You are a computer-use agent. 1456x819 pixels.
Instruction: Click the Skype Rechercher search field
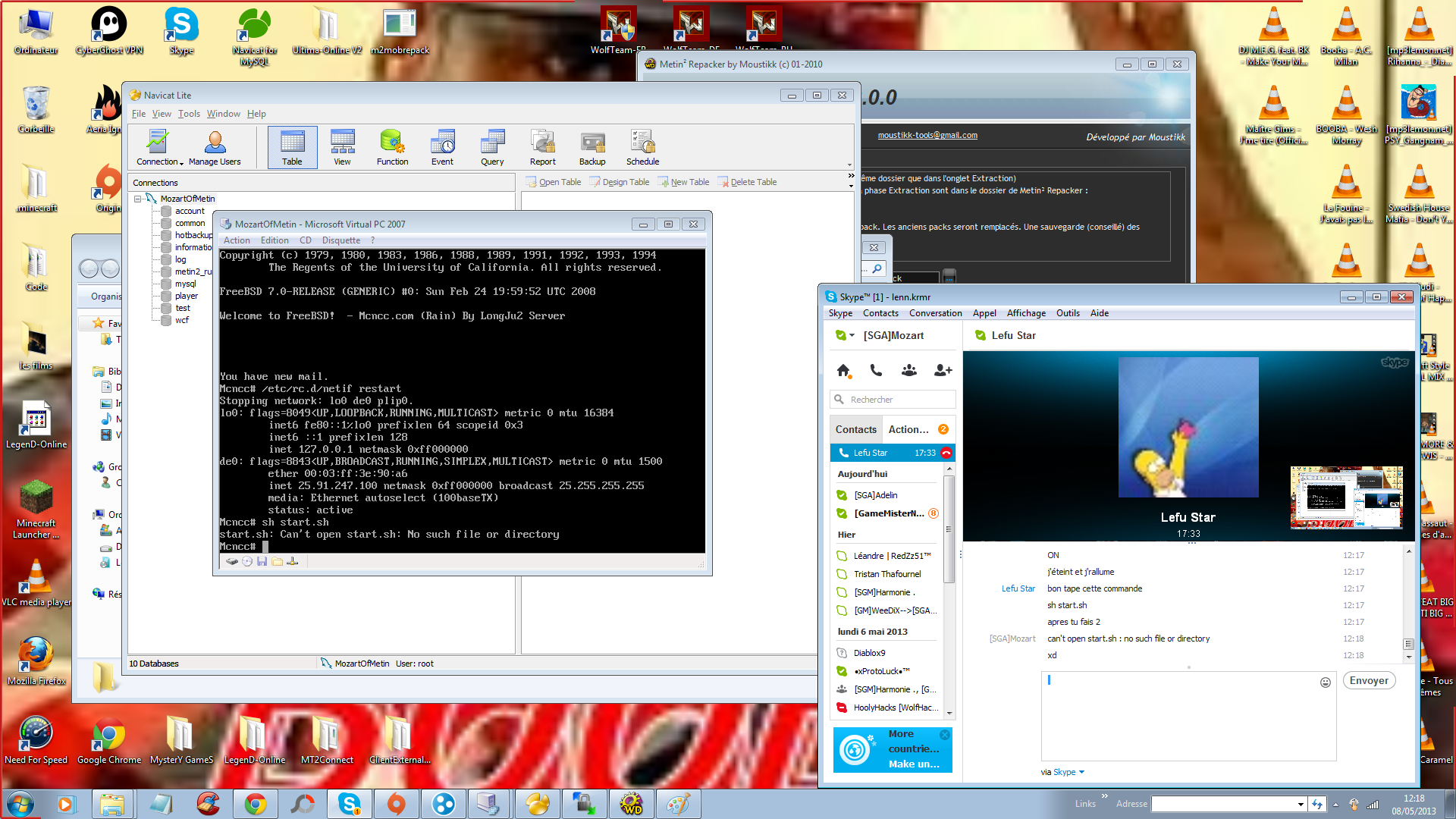(893, 400)
